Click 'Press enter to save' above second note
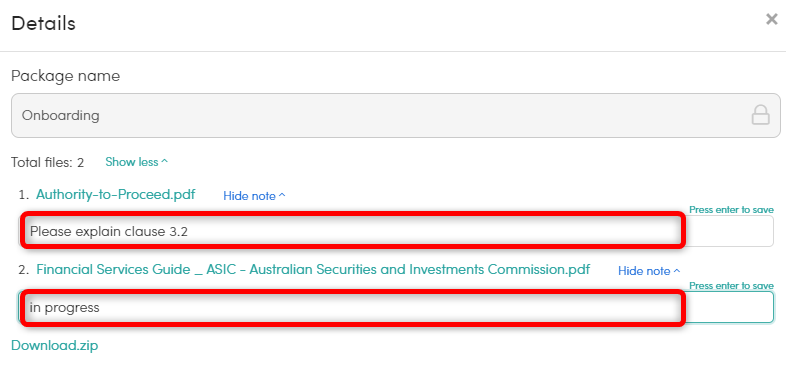Screen dimensions: 786x368 click(x=731, y=285)
